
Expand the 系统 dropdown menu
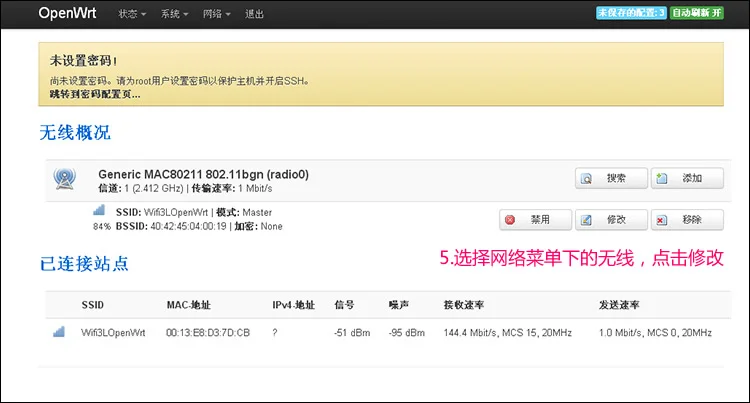(x=174, y=14)
